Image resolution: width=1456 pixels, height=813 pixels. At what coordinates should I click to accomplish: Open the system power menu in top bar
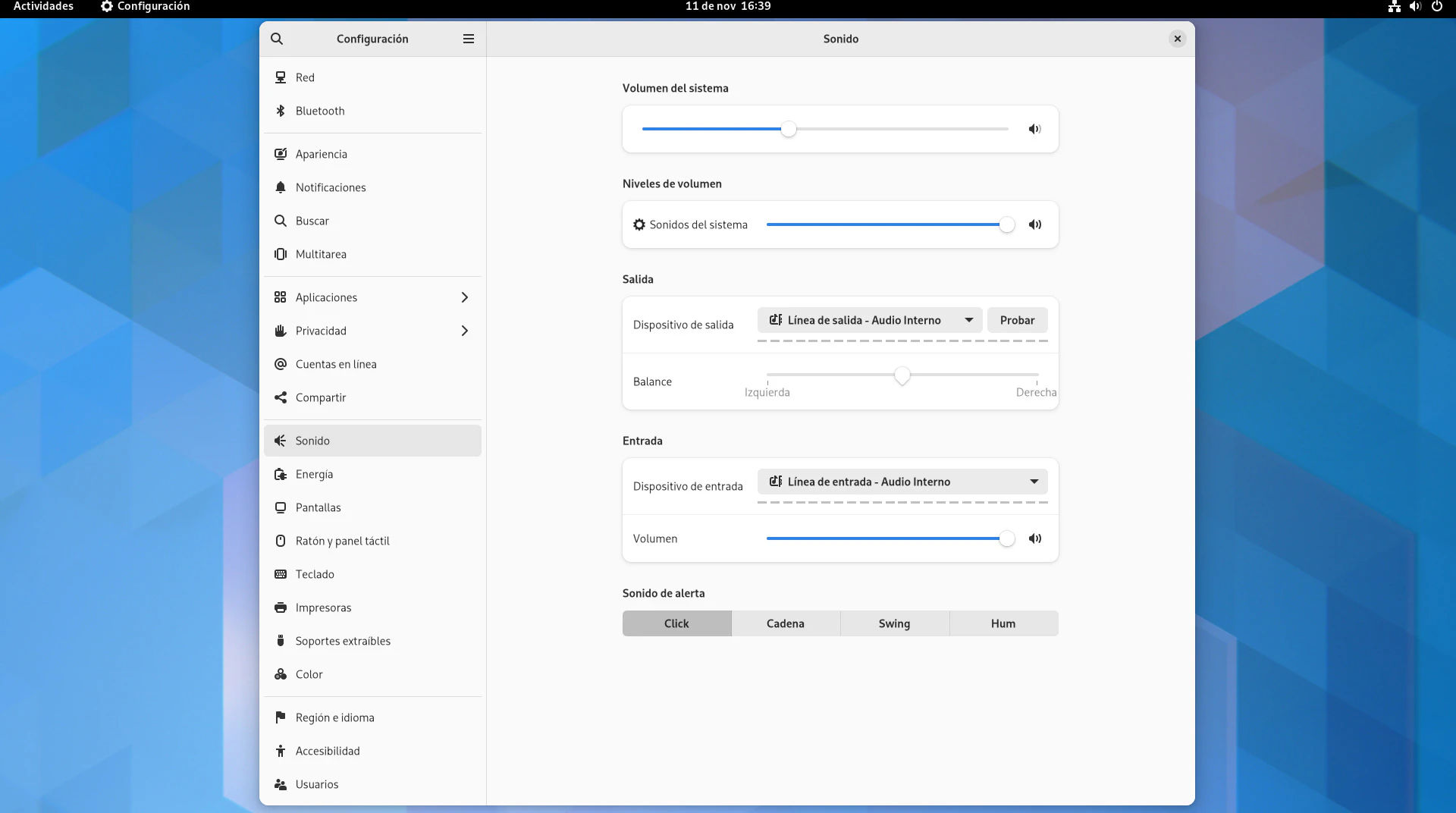coord(1436,6)
